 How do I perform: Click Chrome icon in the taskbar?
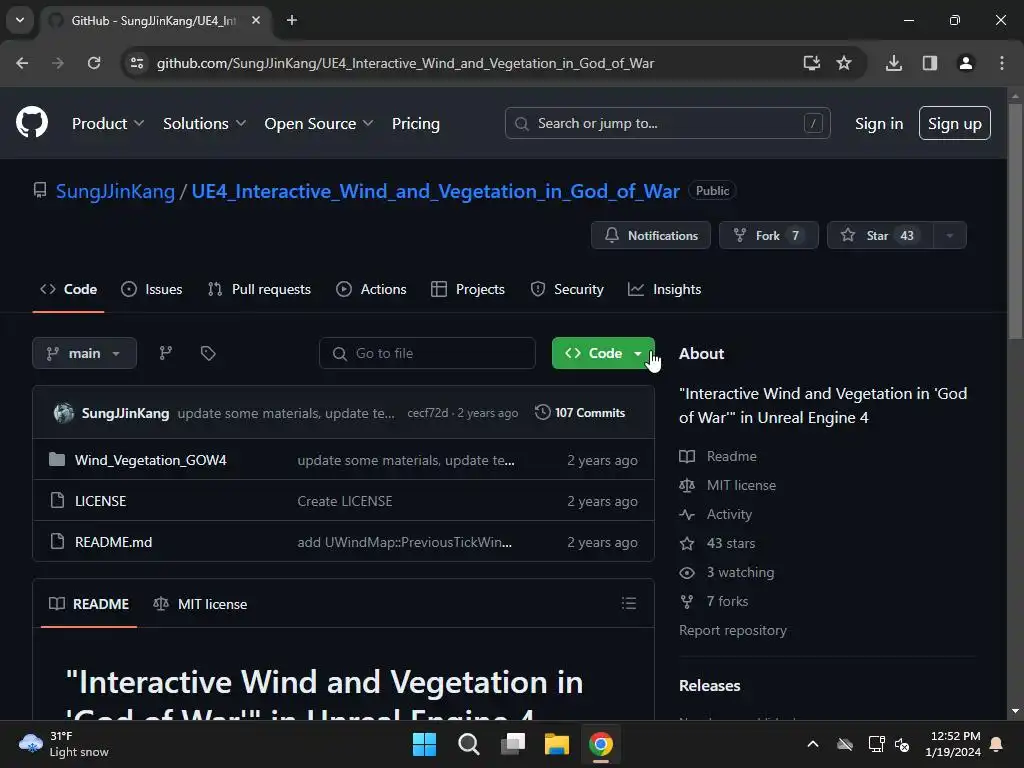coord(601,744)
